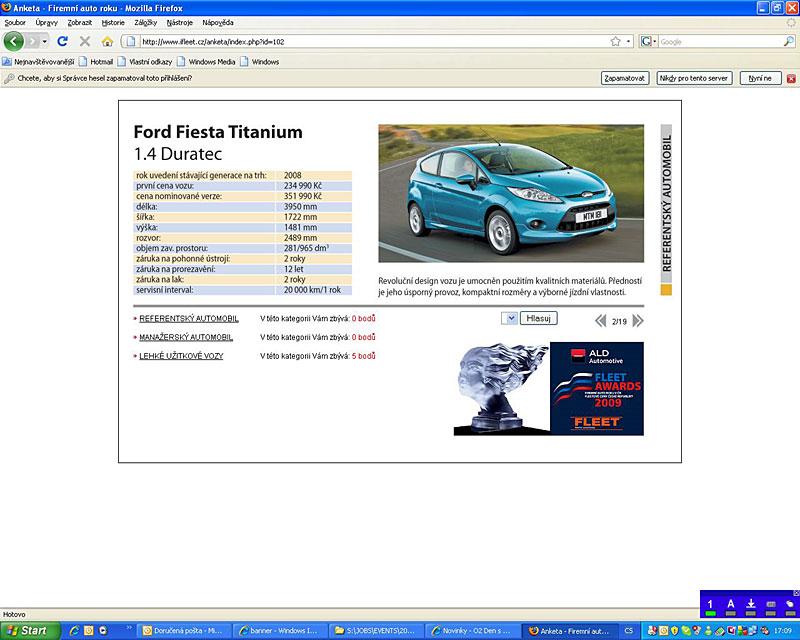Viewport: 800px width, 640px height.
Task: Go to next car with right double arrow
Action: coord(638,321)
